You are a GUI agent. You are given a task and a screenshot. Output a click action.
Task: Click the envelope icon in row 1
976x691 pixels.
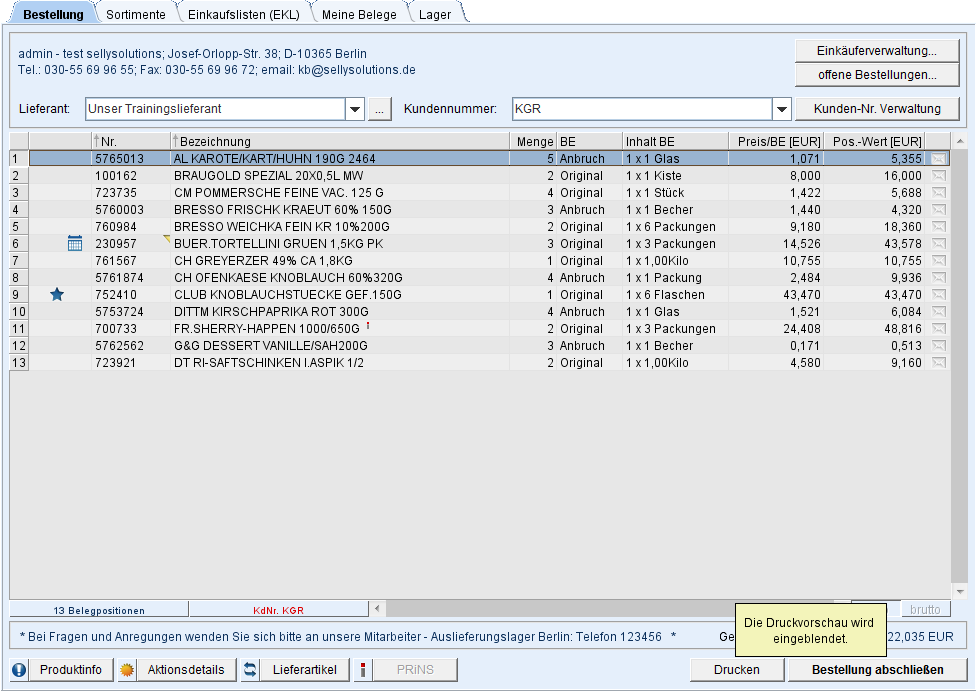coord(938,158)
